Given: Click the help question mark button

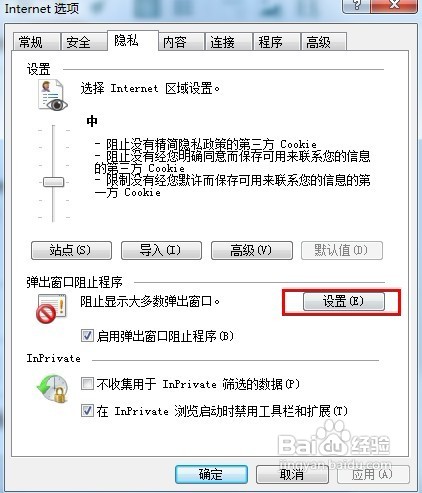Looking at the screenshot, I should point(357,5).
